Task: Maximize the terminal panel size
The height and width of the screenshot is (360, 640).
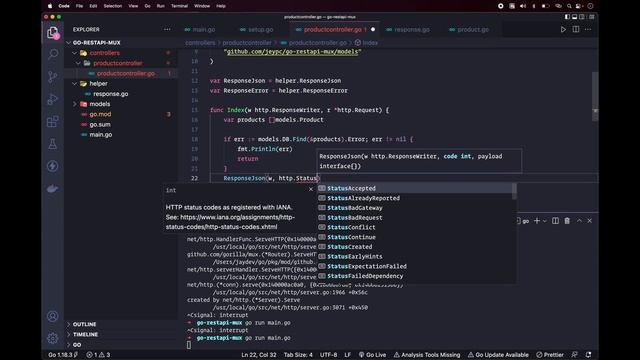Action: pos(579,221)
